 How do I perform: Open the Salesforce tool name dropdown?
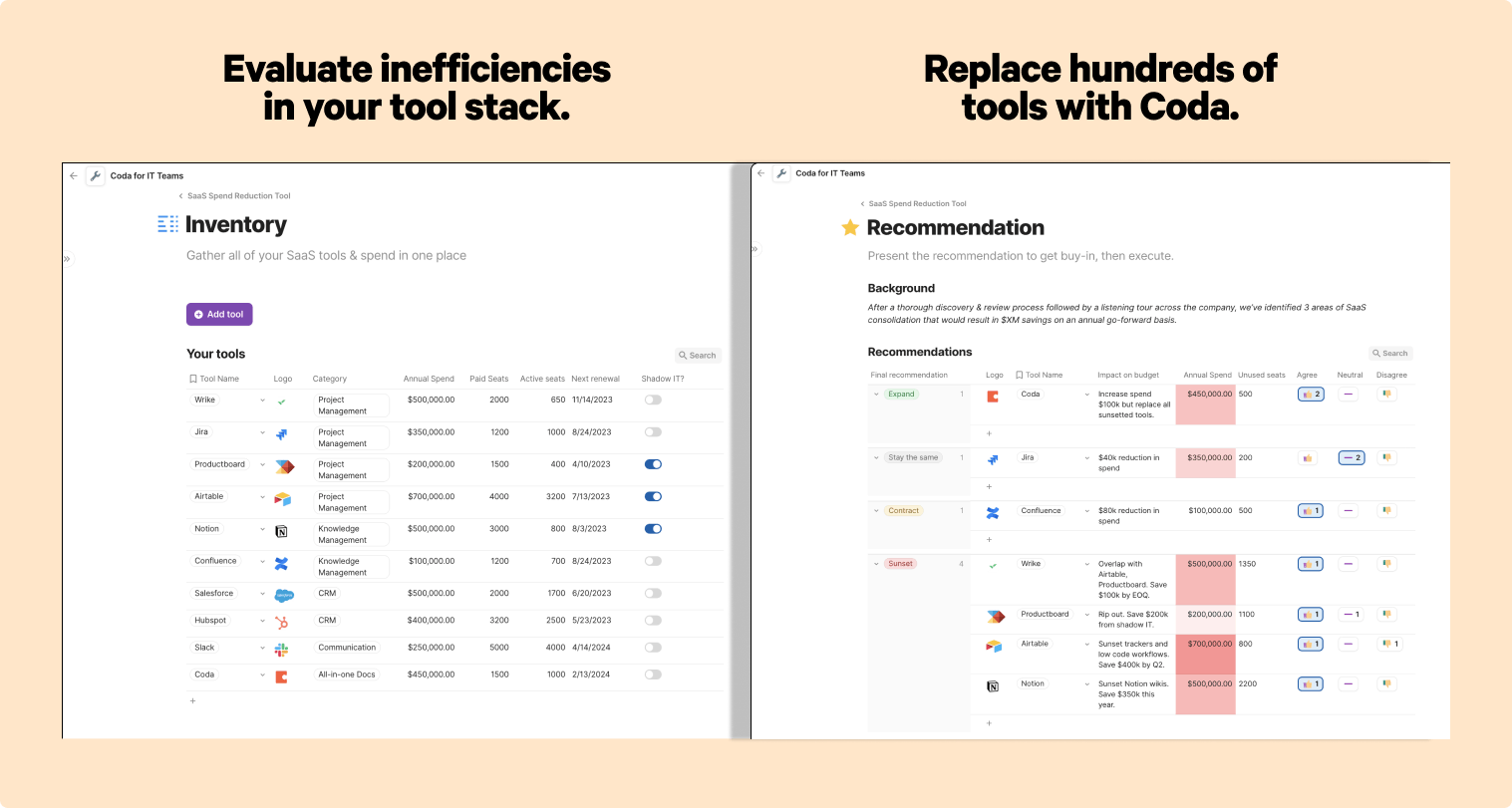[x=262, y=594]
